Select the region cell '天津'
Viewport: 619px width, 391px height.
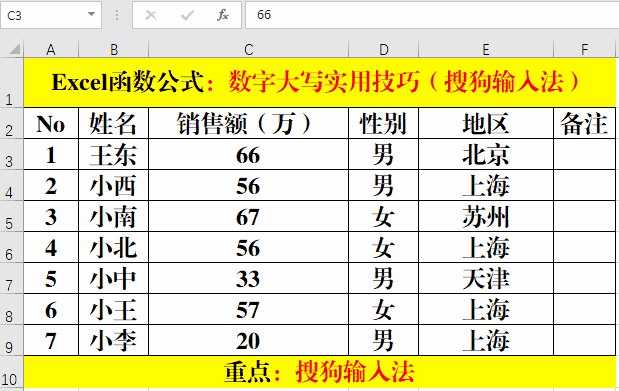tap(486, 278)
